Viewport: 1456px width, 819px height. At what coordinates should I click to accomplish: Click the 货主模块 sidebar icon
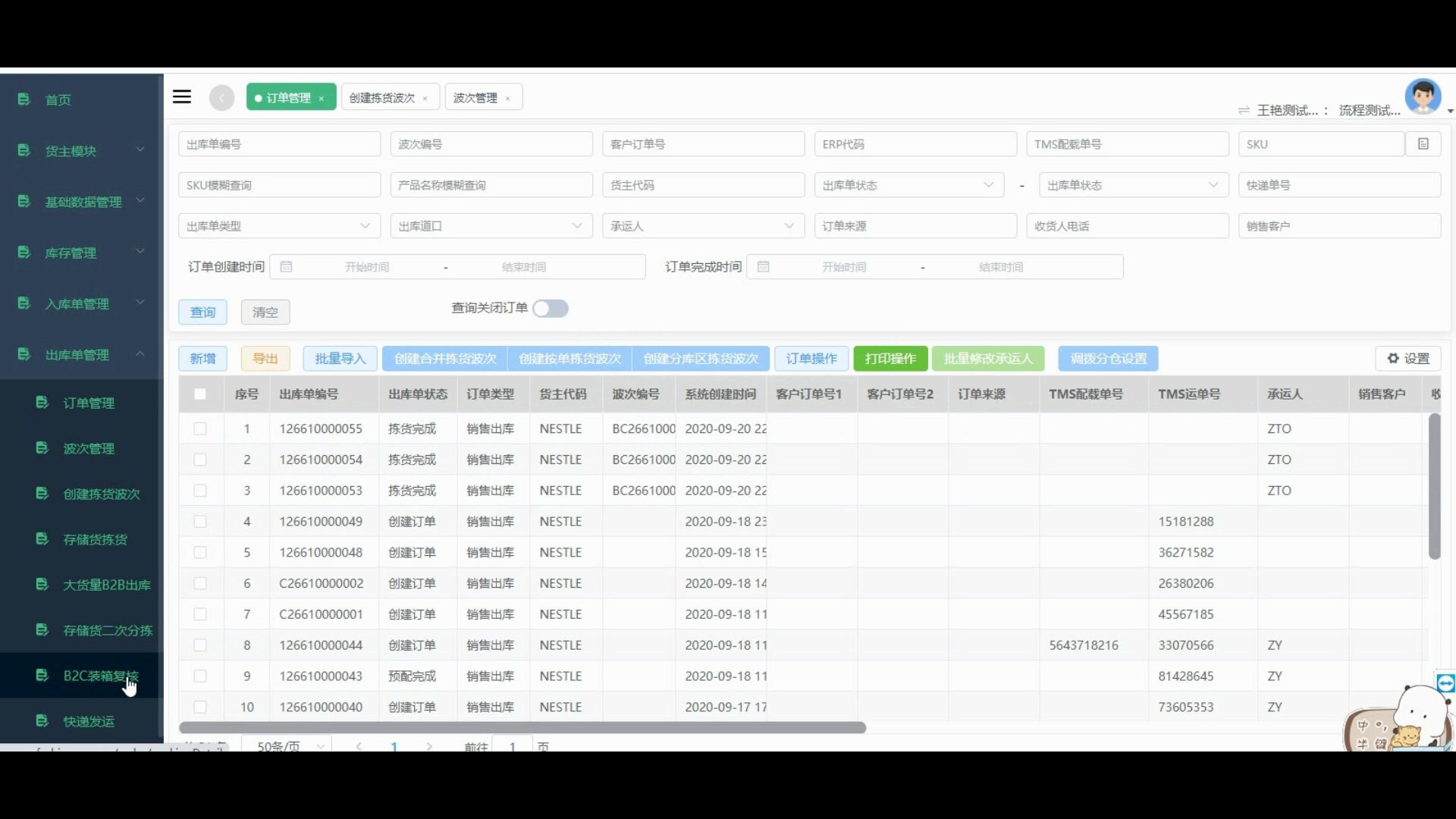pos(24,150)
